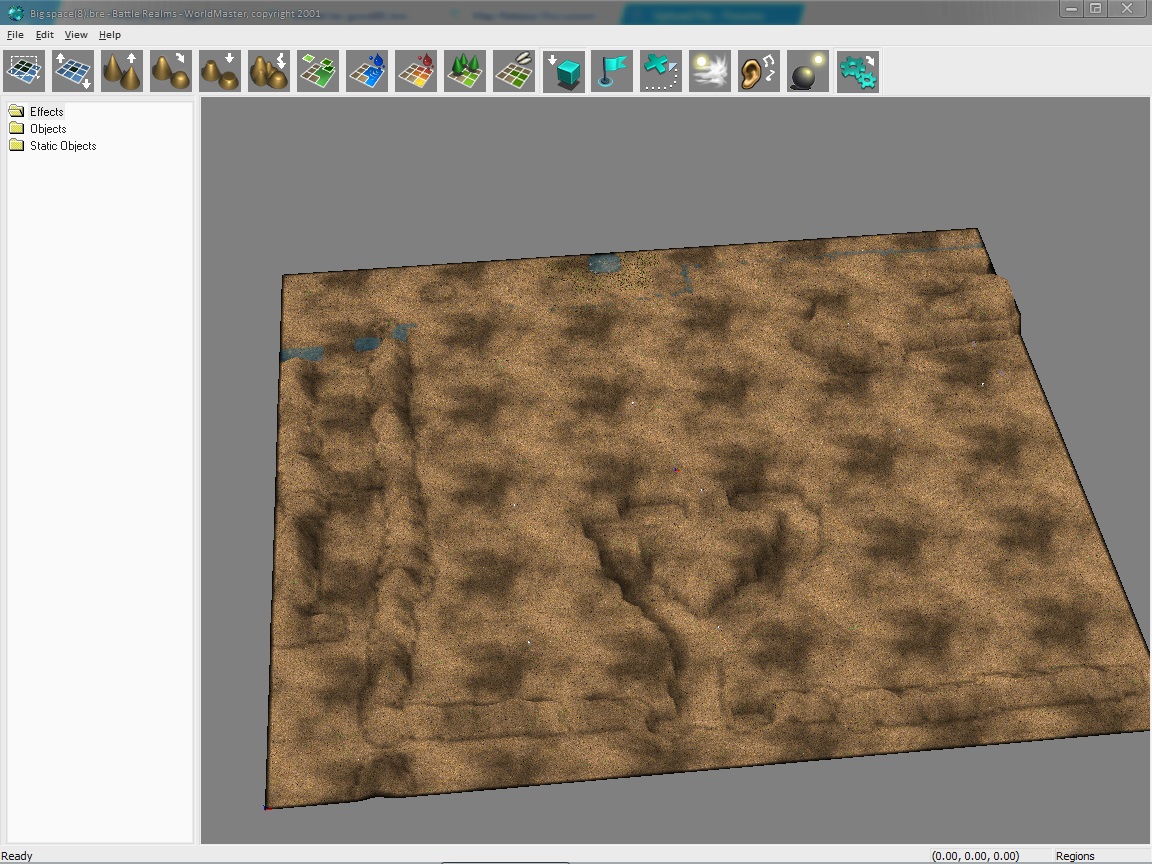The height and width of the screenshot is (864, 1152).
Task: Select the rice/seed field tool
Action: [x=514, y=71]
